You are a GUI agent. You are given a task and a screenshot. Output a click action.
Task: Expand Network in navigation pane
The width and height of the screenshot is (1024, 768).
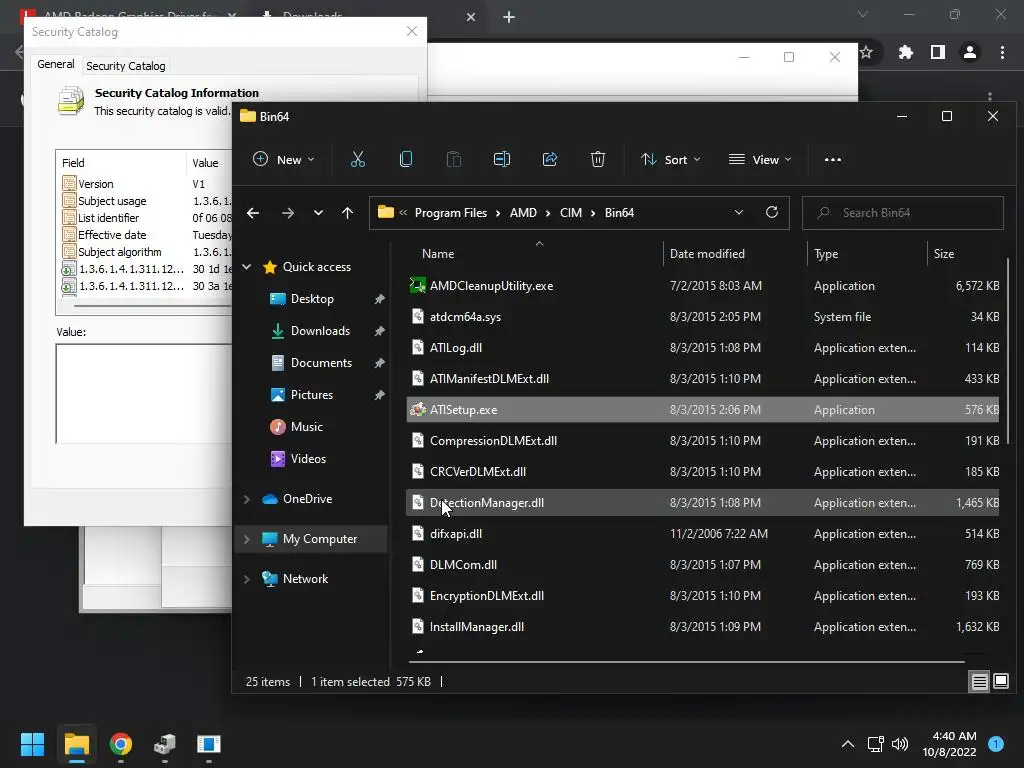coord(247,579)
